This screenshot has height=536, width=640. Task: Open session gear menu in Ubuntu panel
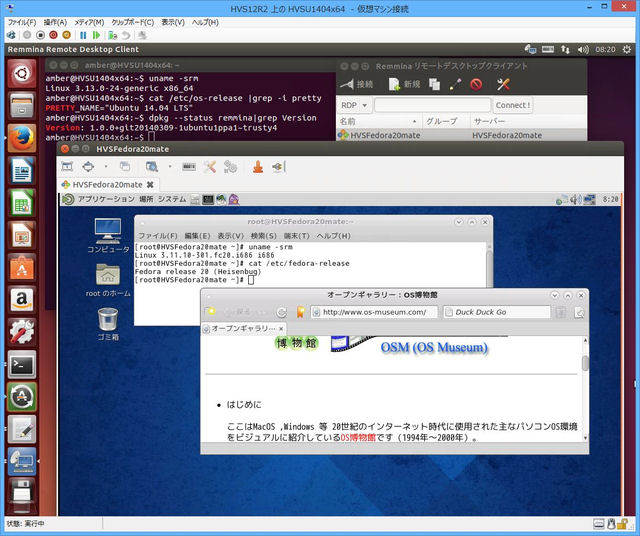[627, 49]
